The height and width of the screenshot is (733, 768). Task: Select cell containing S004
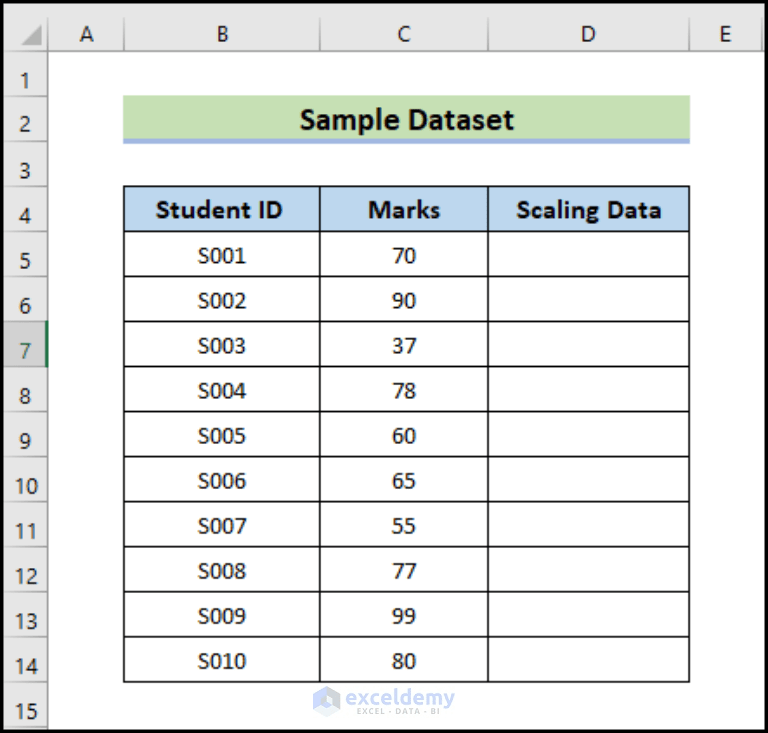[222, 389]
